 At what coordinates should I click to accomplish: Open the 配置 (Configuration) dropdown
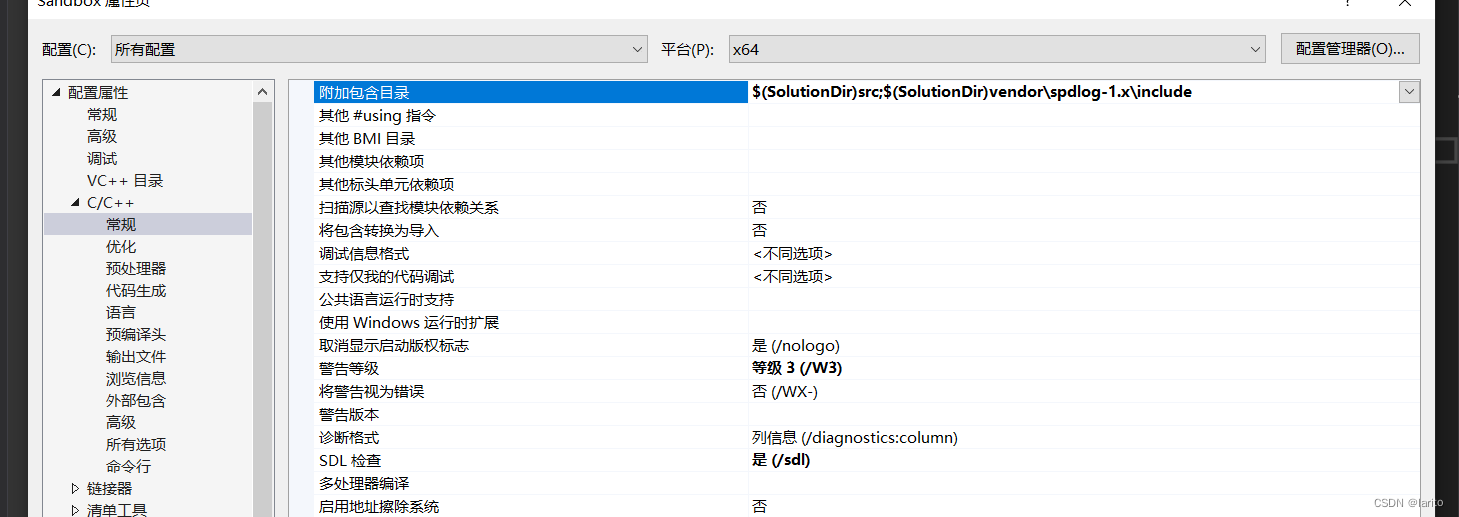click(380, 49)
